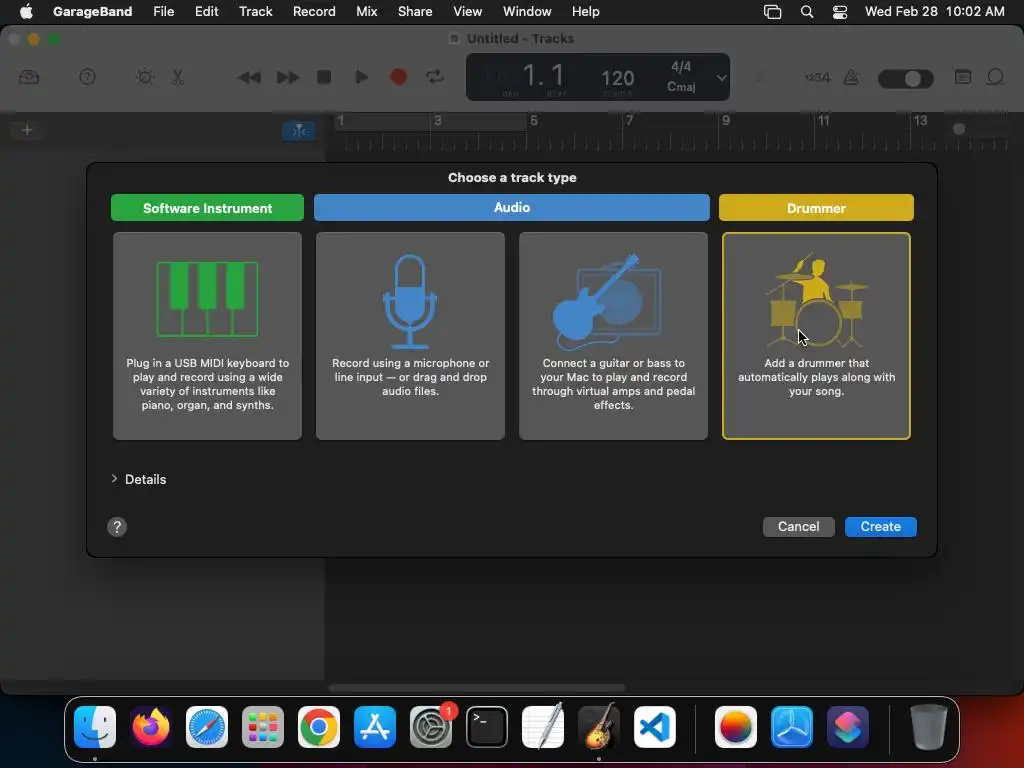Open the GarageBand application menu
The width and height of the screenshot is (1024, 768).
92,11
